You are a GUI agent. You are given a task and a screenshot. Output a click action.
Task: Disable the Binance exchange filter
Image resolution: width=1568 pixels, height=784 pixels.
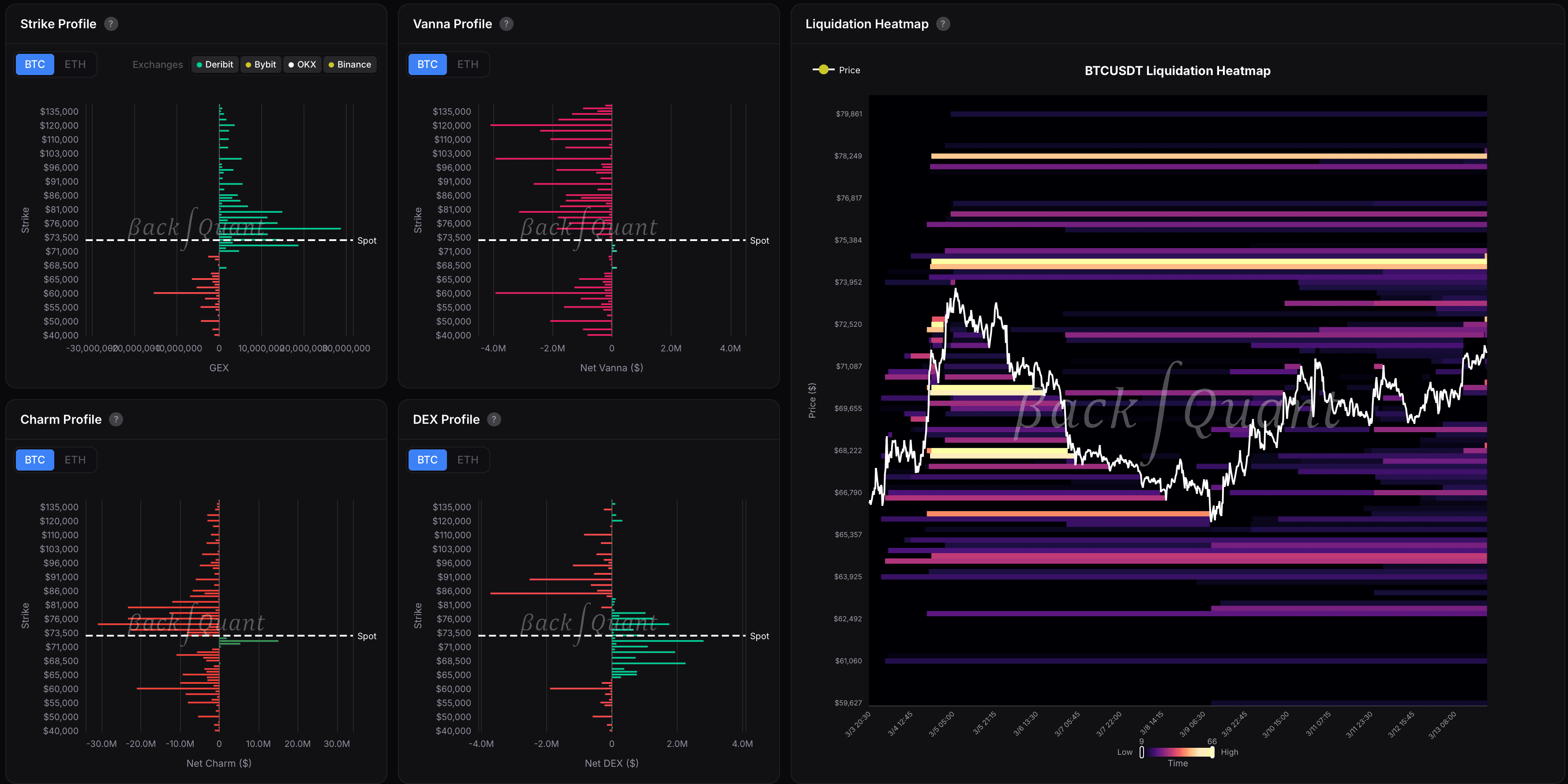click(x=350, y=64)
